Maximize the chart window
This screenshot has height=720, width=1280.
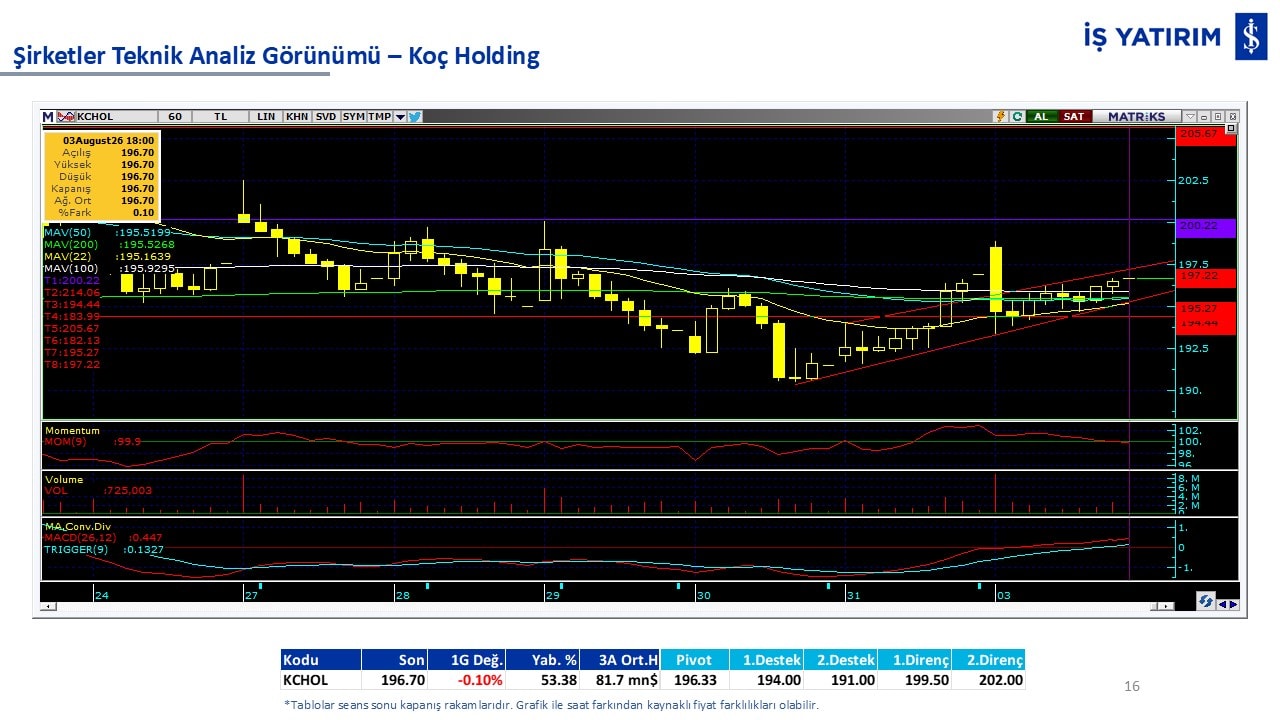tap(1218, 116)
